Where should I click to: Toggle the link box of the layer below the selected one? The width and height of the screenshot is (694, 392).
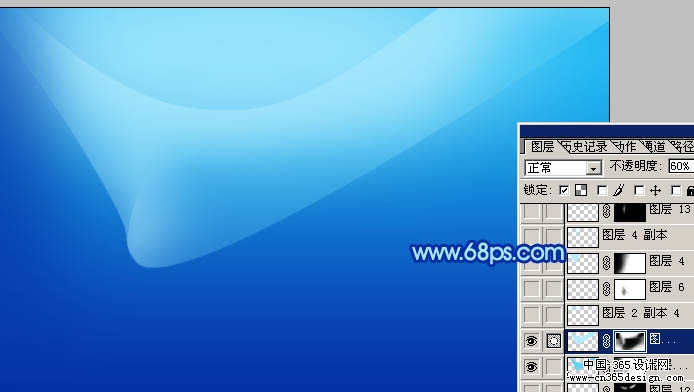pyautogui.click(x=553, y=367)
